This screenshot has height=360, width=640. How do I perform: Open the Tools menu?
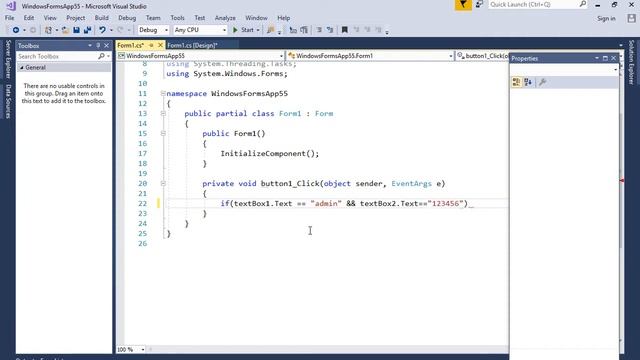click(177, 18)
